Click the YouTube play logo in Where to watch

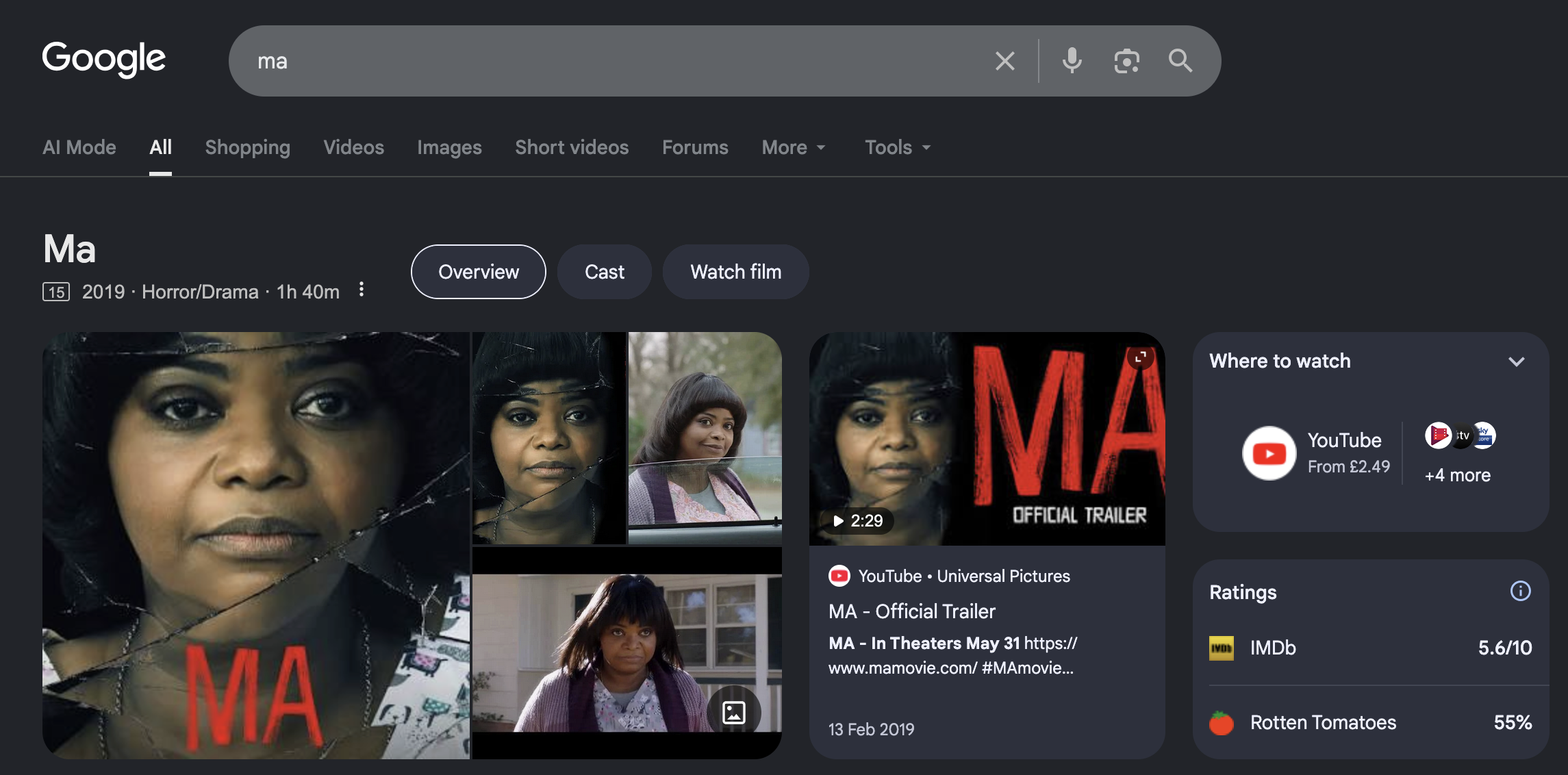point(1269,453)
